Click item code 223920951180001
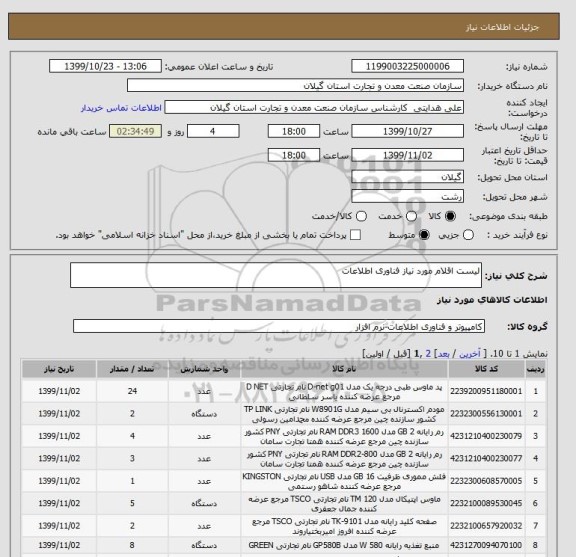576x557 pixels. 486,391
